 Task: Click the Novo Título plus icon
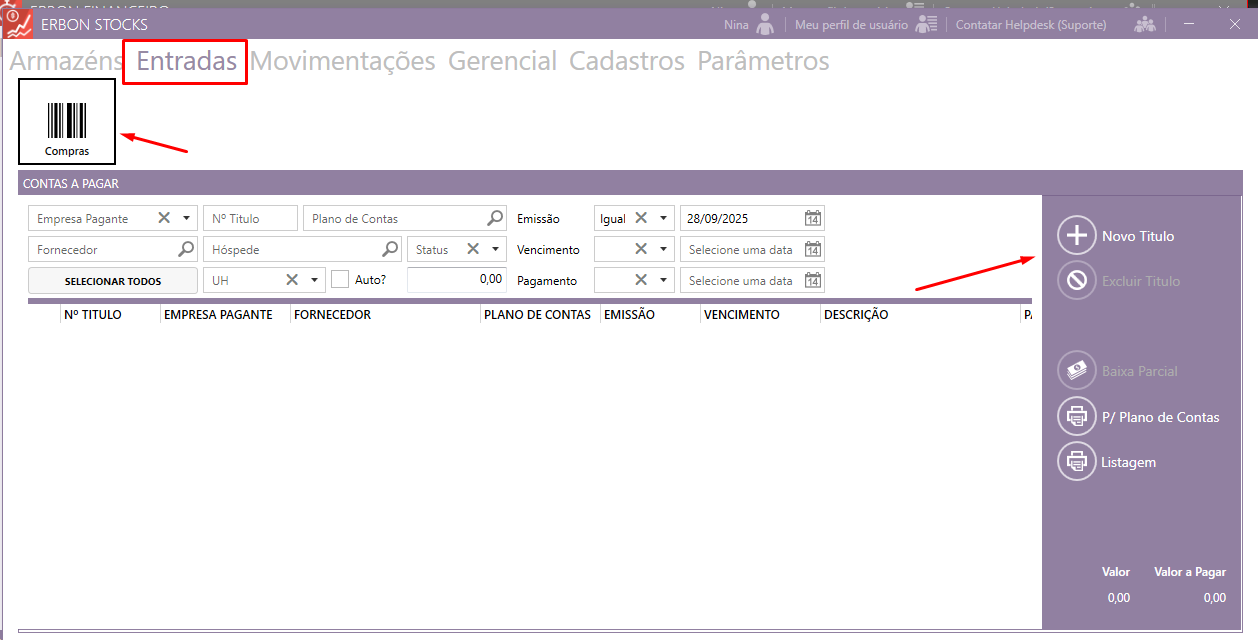1077,236
